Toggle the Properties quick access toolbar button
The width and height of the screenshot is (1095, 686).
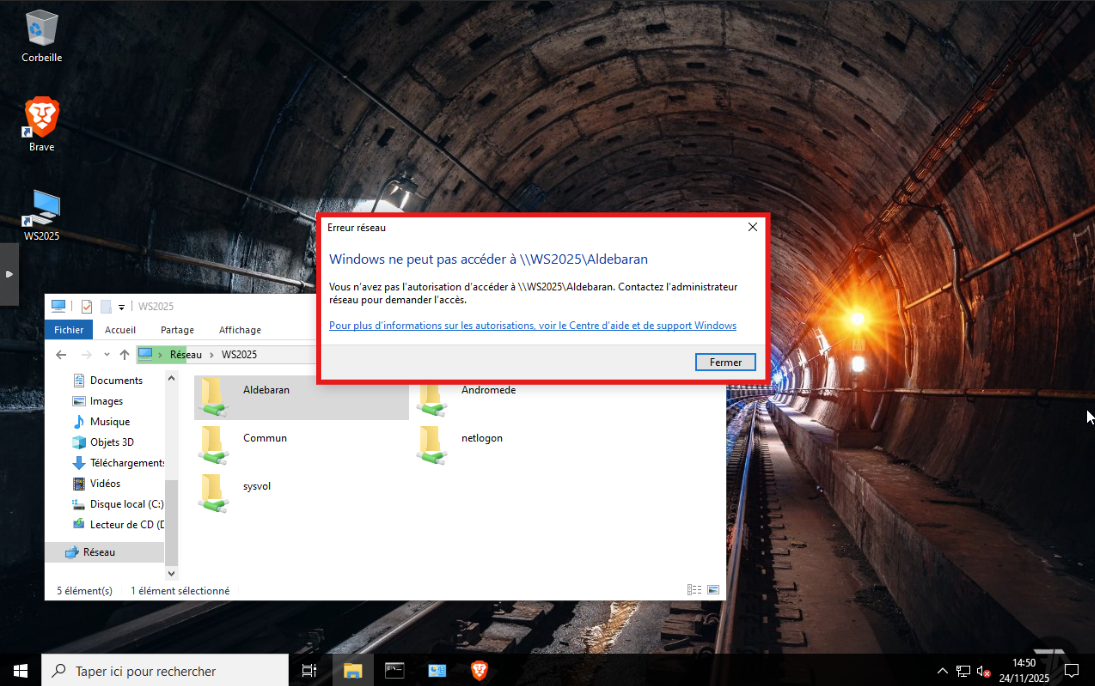[87, 306]
